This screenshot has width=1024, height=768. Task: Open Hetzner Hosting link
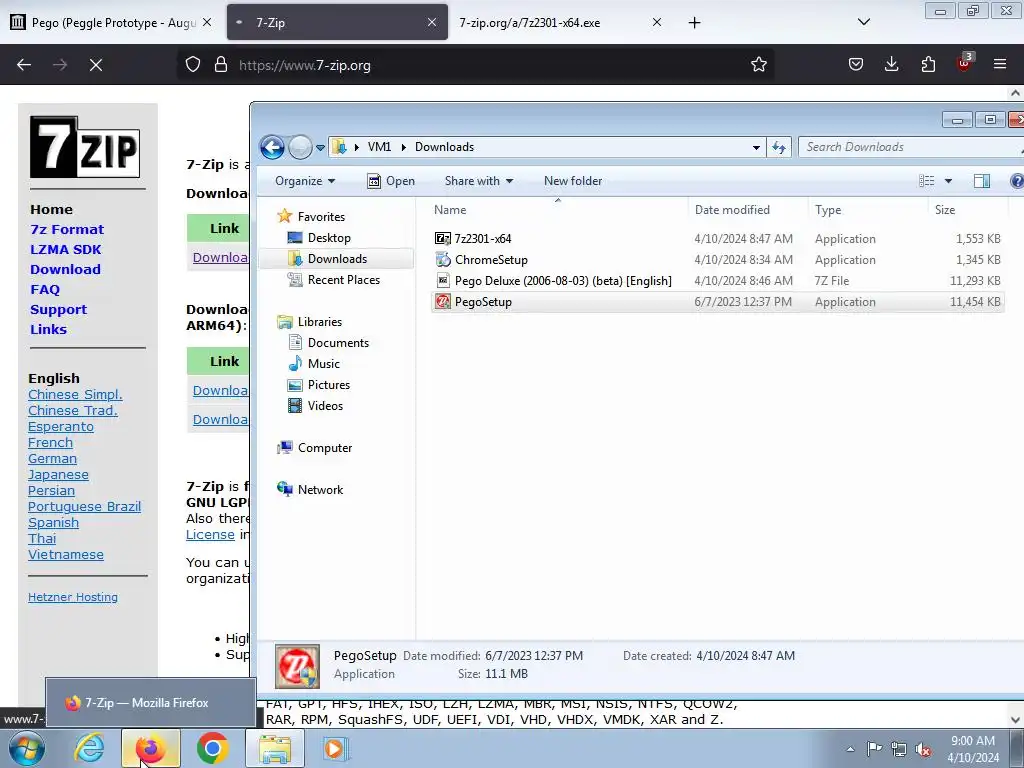pyautogui.click(x=72, y=597)
